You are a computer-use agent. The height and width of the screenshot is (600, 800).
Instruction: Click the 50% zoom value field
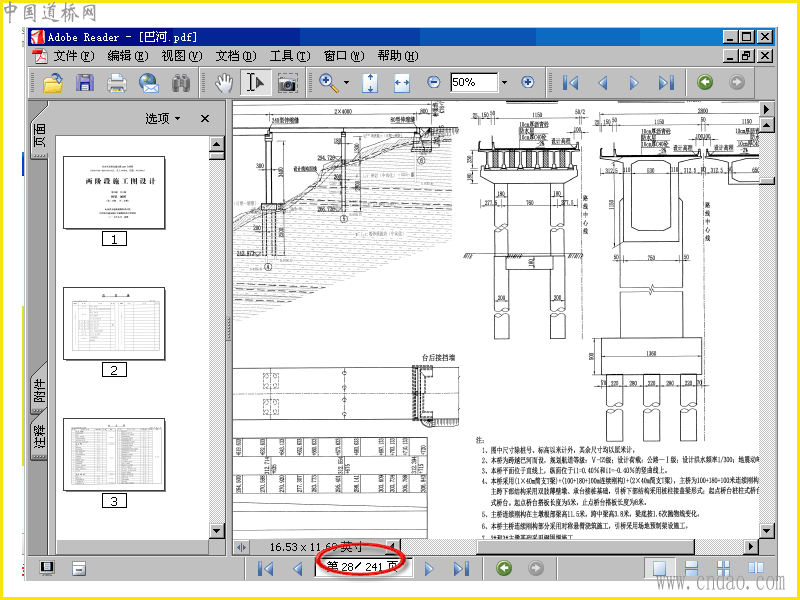coord(474,82)
